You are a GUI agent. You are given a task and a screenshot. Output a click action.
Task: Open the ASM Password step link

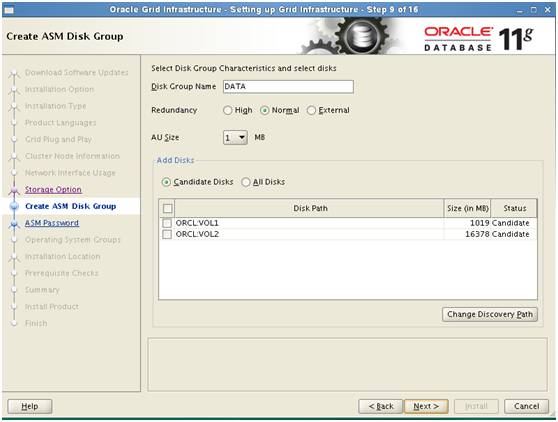(52, 223)
